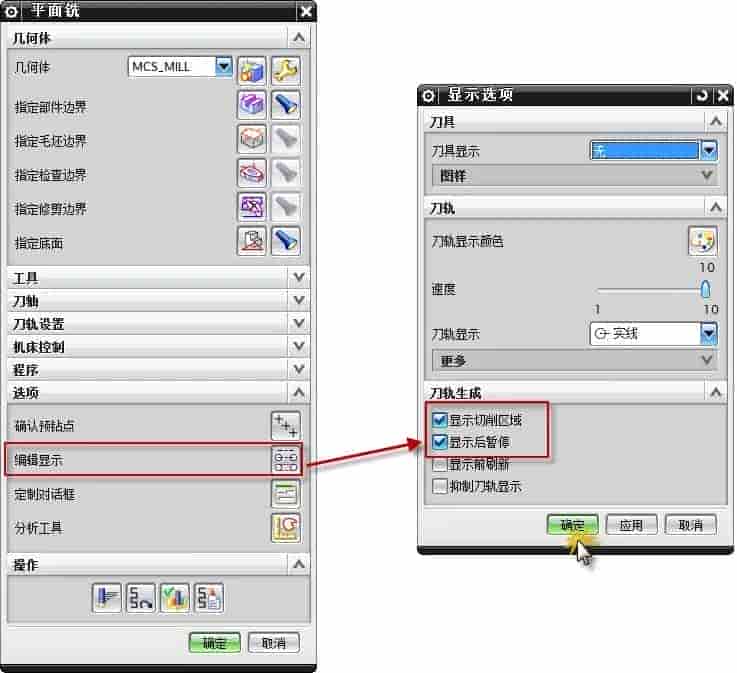
Task: Click 确定 in the 显示选项 dialog
Action: (x=572, y=524)
